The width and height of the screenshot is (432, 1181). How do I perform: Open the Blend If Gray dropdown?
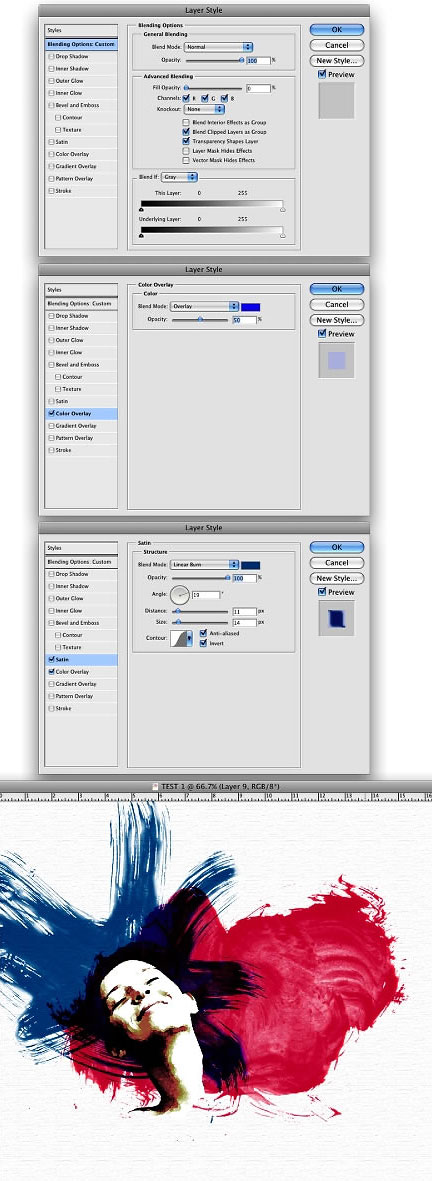click(x=180, y=176)
